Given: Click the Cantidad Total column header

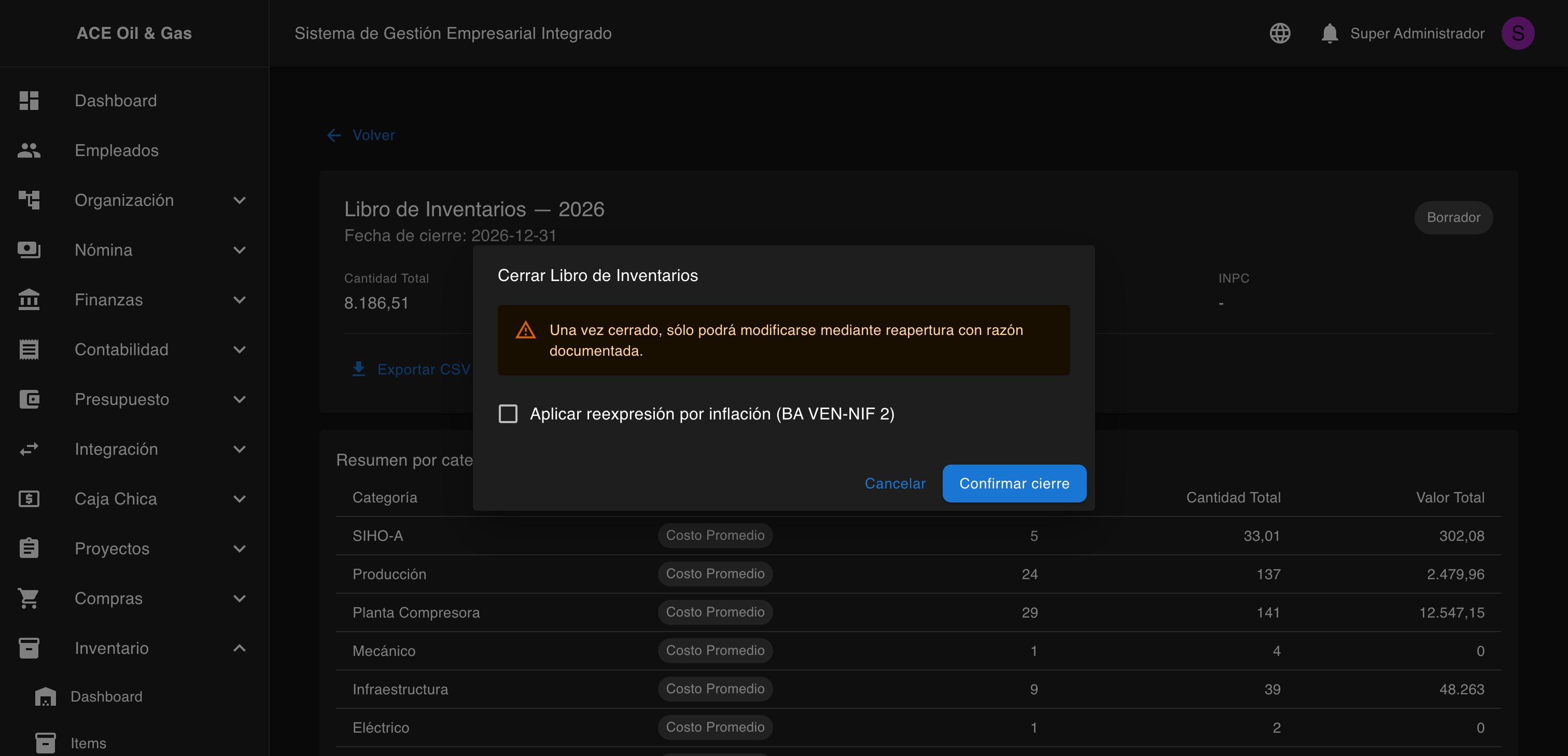Looking at the screenshot, I should tap(1233, 497).
